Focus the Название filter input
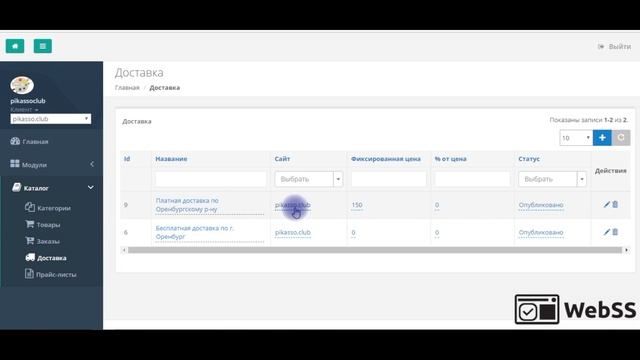The height and width of the screenshot is (360, 640). [211, 179]
